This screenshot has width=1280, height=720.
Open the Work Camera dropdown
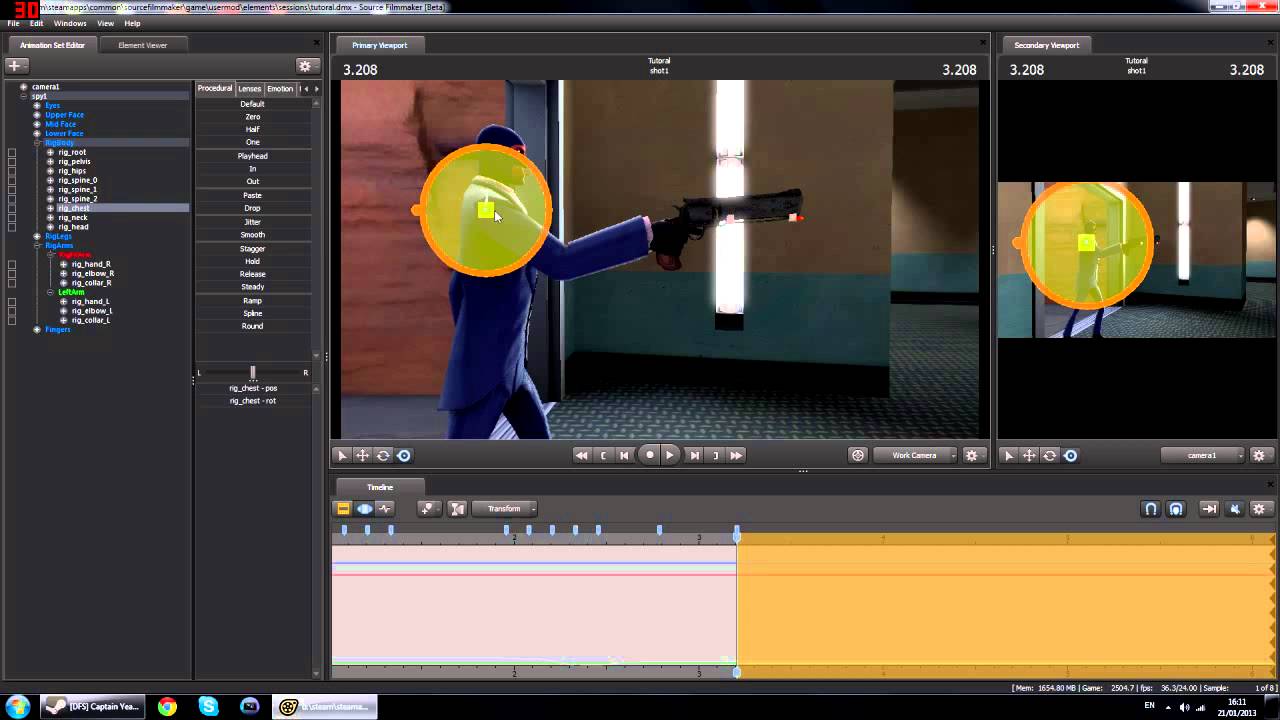point(915,455)
